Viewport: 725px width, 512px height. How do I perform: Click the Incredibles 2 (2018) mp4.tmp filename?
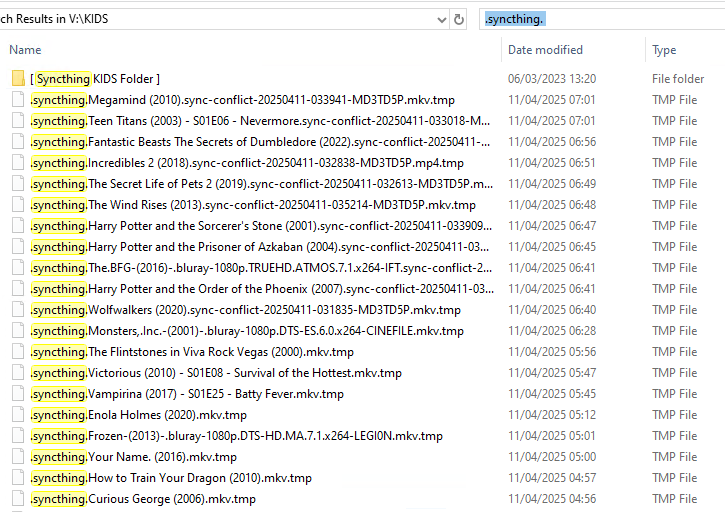pos(247,163)
